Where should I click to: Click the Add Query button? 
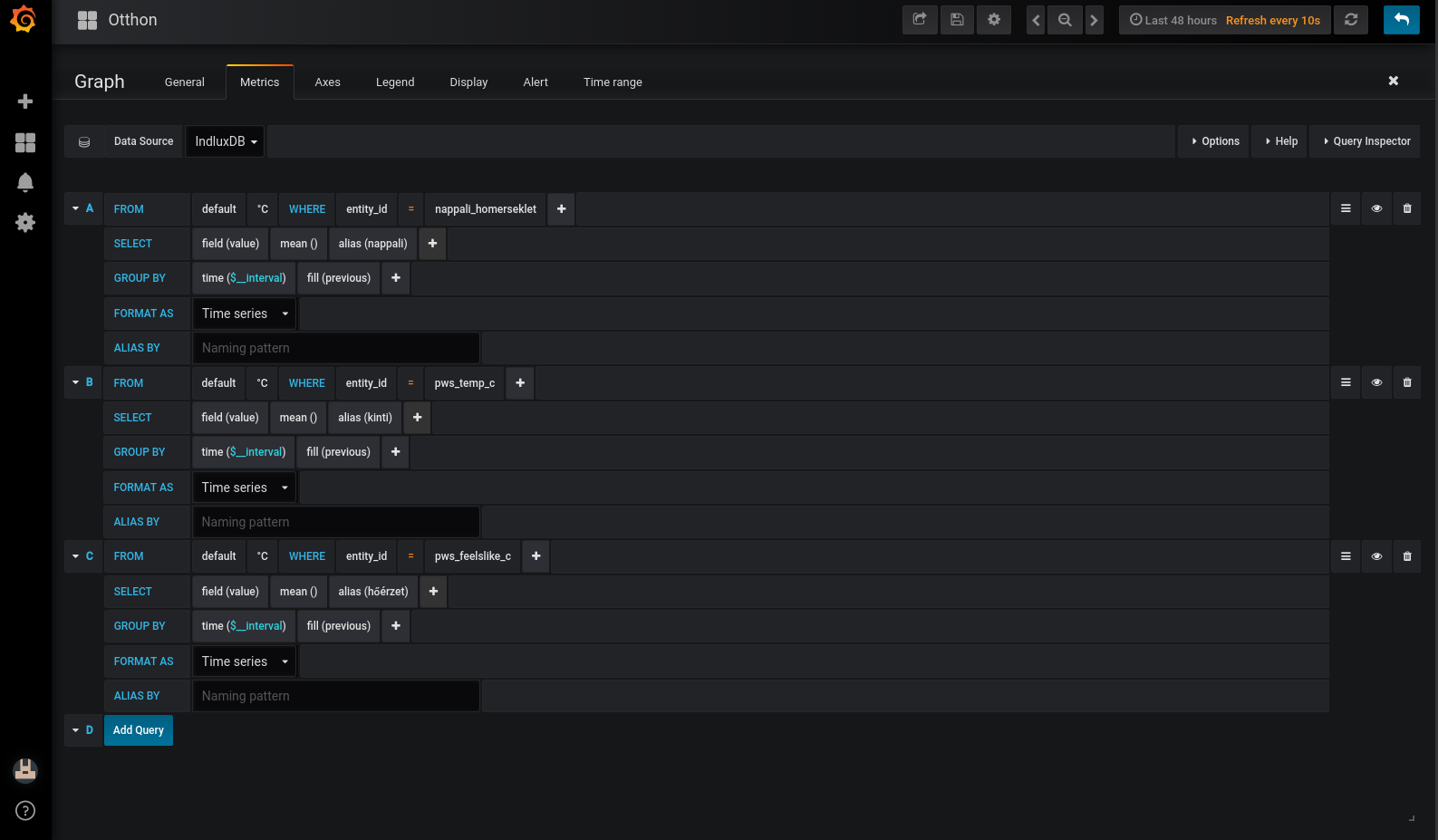[138, 730]
